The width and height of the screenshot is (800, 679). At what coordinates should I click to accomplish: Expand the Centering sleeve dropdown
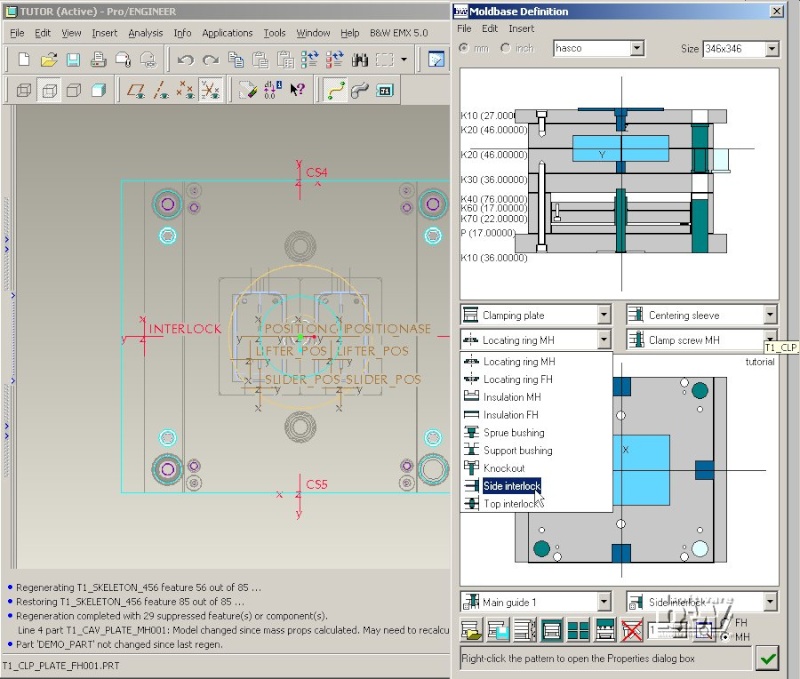click(770, 315)
